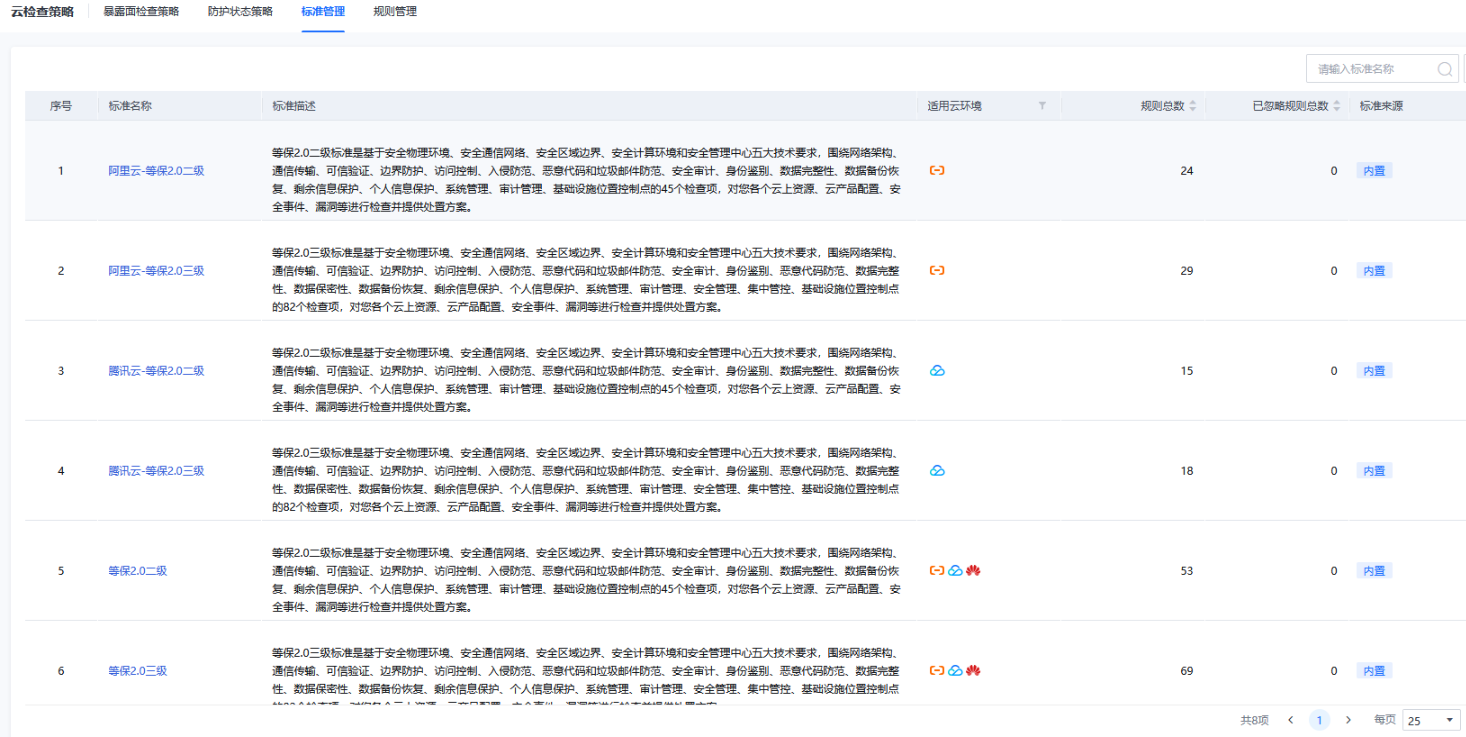Click the Alibaba Cloud icon in 阿里云-等保2.0二级 row
1466x737 pixels.
pos(937,171)
